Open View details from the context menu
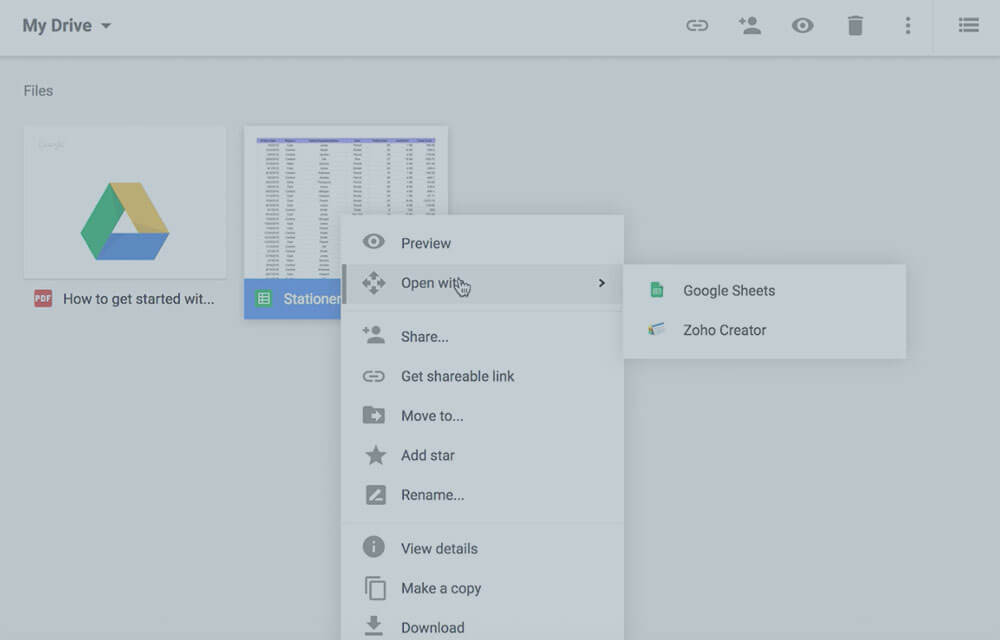Image resolution: width=1000 pixels, height=640 pixels. (x=439, y=548)
